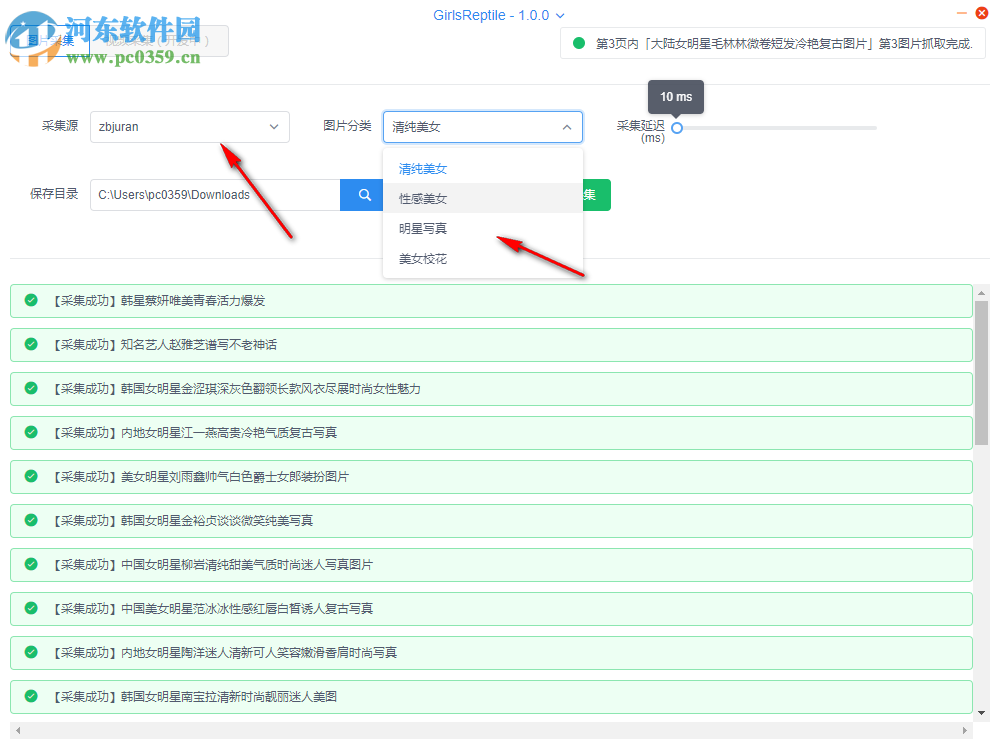Click horizontal scrollbar left arrow
Image resolution: width=1000 pixels, height=750 pixels.
click(18, 730)
